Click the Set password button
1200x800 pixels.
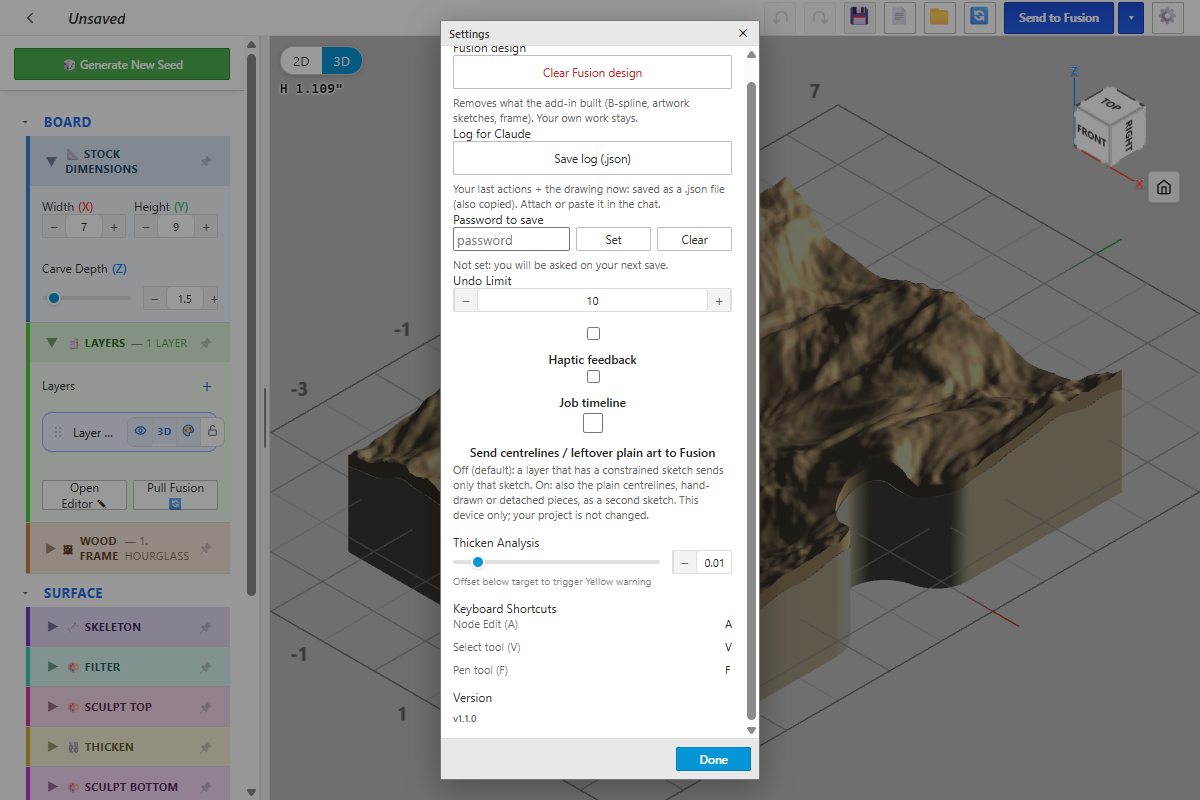click(613, 239)
